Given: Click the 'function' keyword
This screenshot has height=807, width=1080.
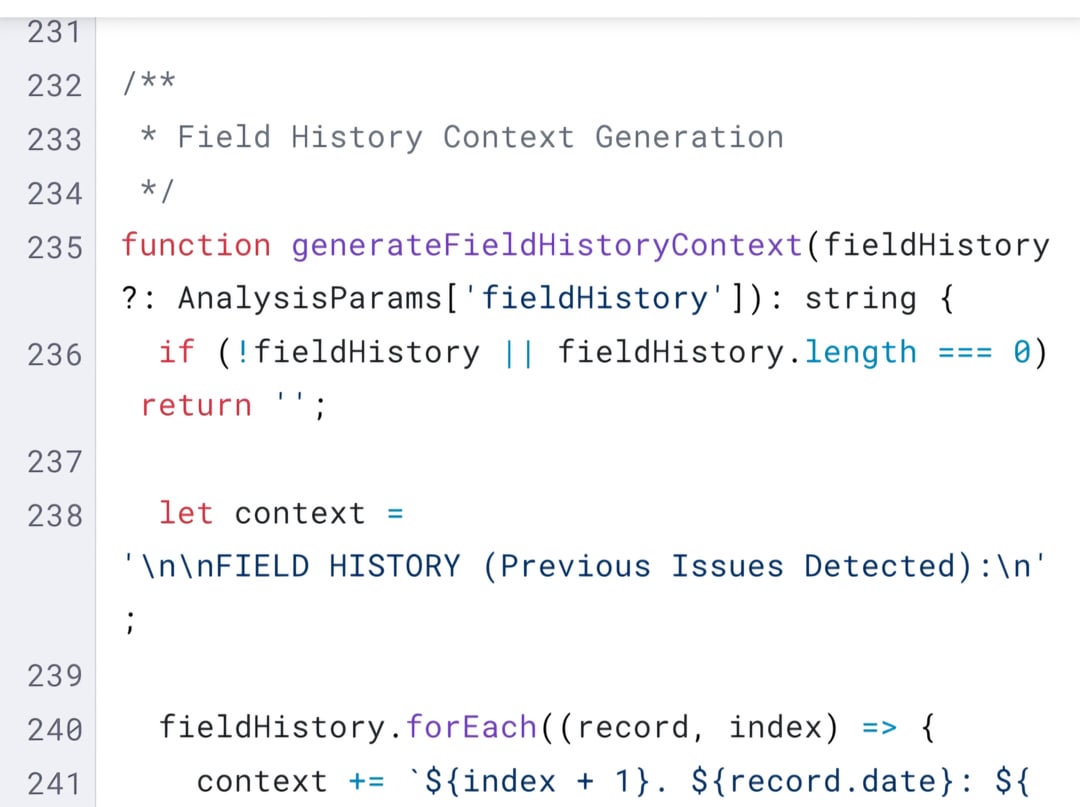Looking at the screenshot, I should point(196,245).
